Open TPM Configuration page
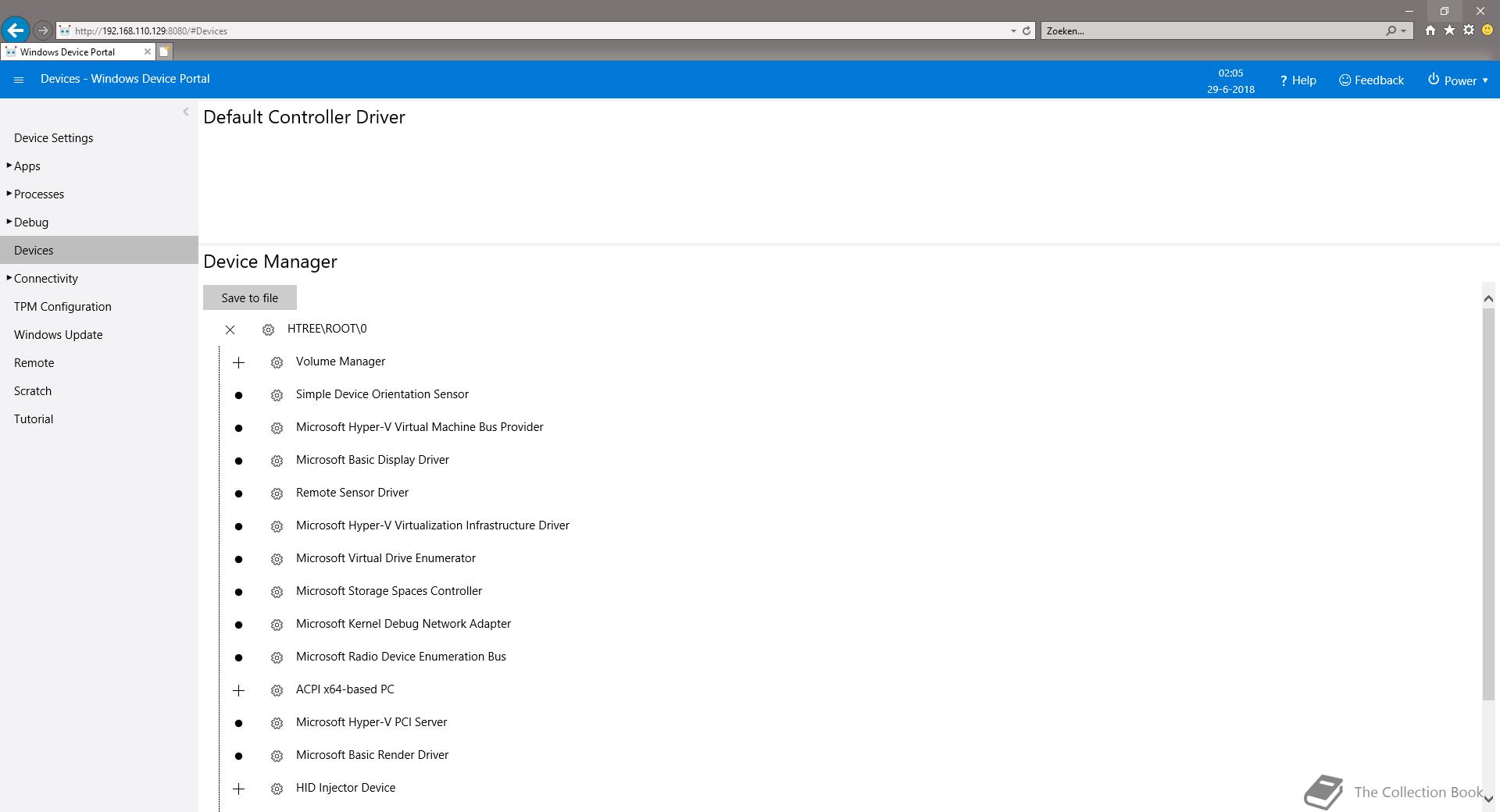Viewport: 1500px width, 812px height. click(x=62, y=306)
